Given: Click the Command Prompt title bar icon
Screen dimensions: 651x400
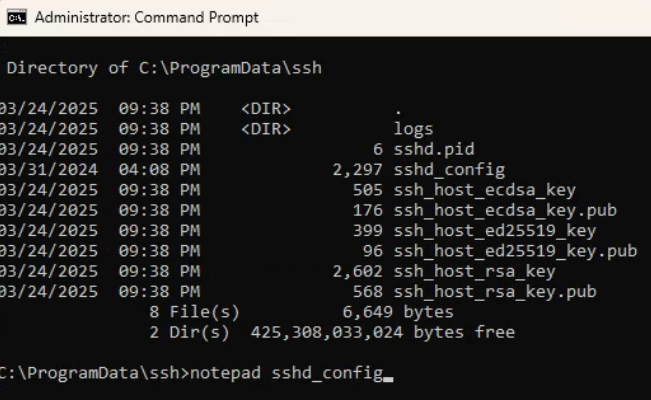Looking at the screenshot, I should 17,17.
